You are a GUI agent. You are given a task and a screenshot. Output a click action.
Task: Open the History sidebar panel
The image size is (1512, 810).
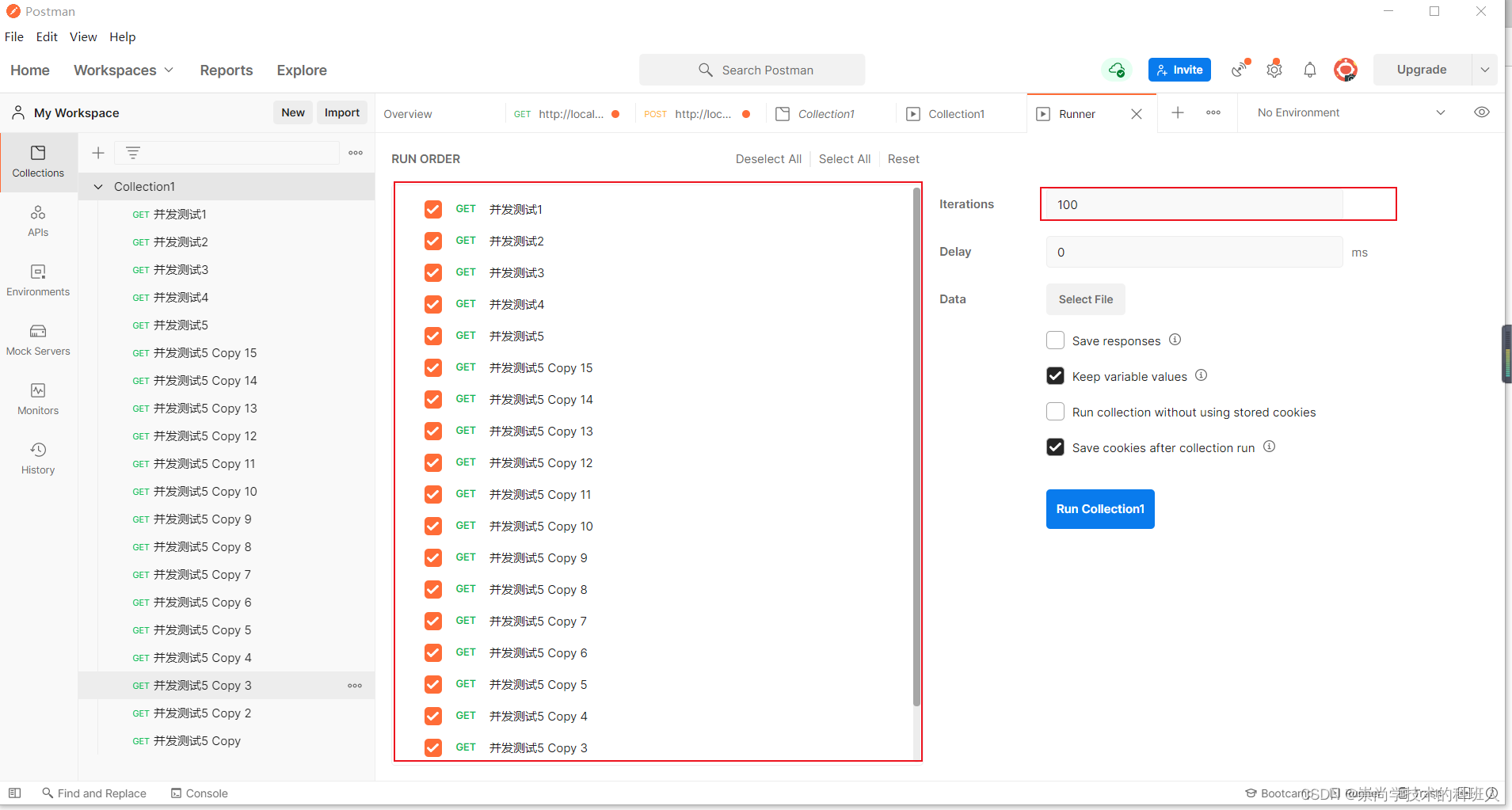click(x=38, y=458)
